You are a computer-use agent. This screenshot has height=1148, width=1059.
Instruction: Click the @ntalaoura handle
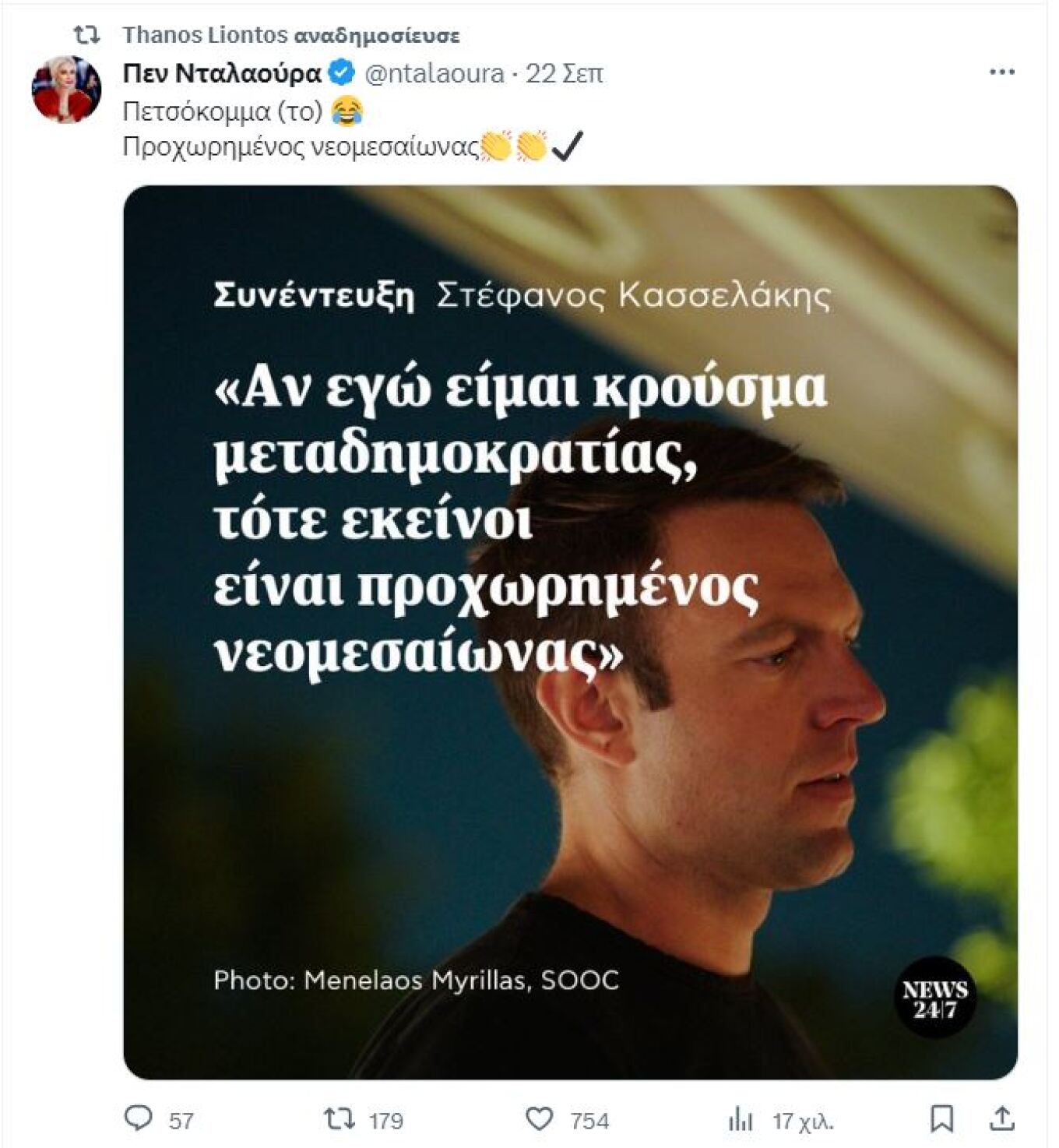pyautogui.click(x=435, y=73)
